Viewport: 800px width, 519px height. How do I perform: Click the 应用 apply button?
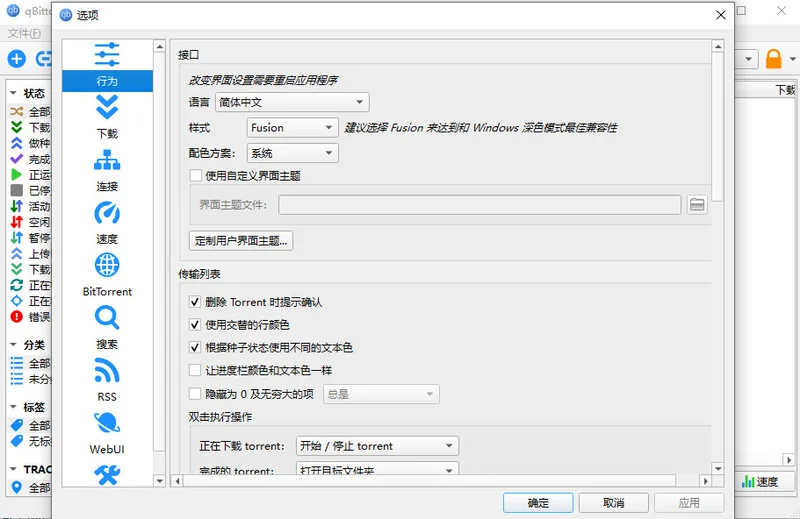689,503
